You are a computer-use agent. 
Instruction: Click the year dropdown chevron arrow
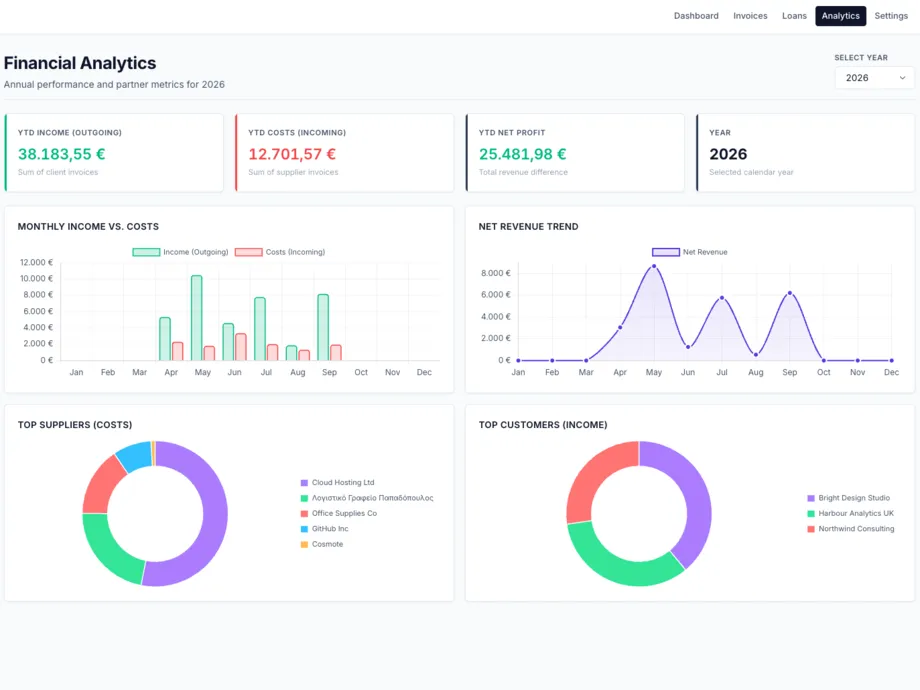[x=902, y=77]
